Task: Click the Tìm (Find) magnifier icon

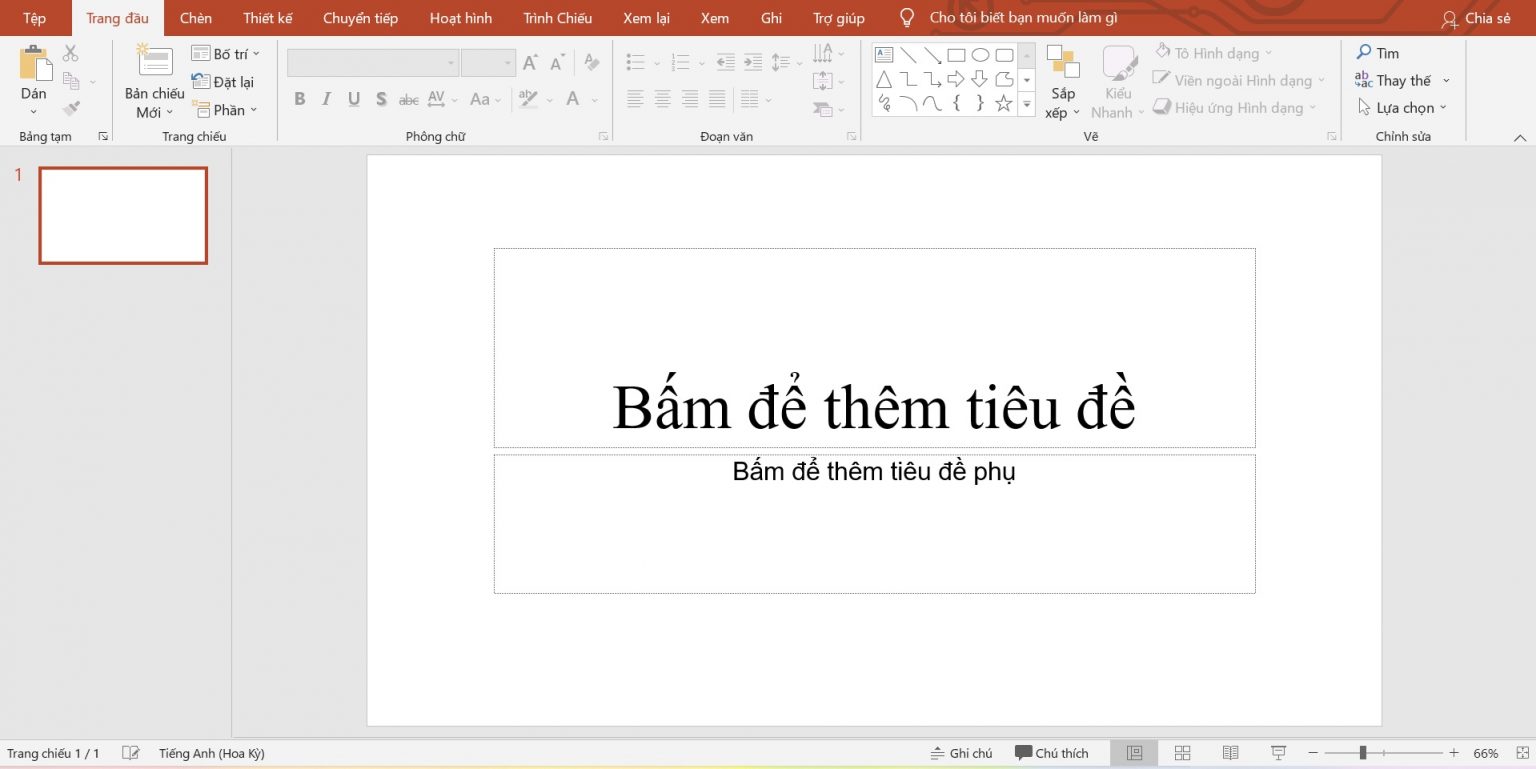Action: tap(1364, 53)
